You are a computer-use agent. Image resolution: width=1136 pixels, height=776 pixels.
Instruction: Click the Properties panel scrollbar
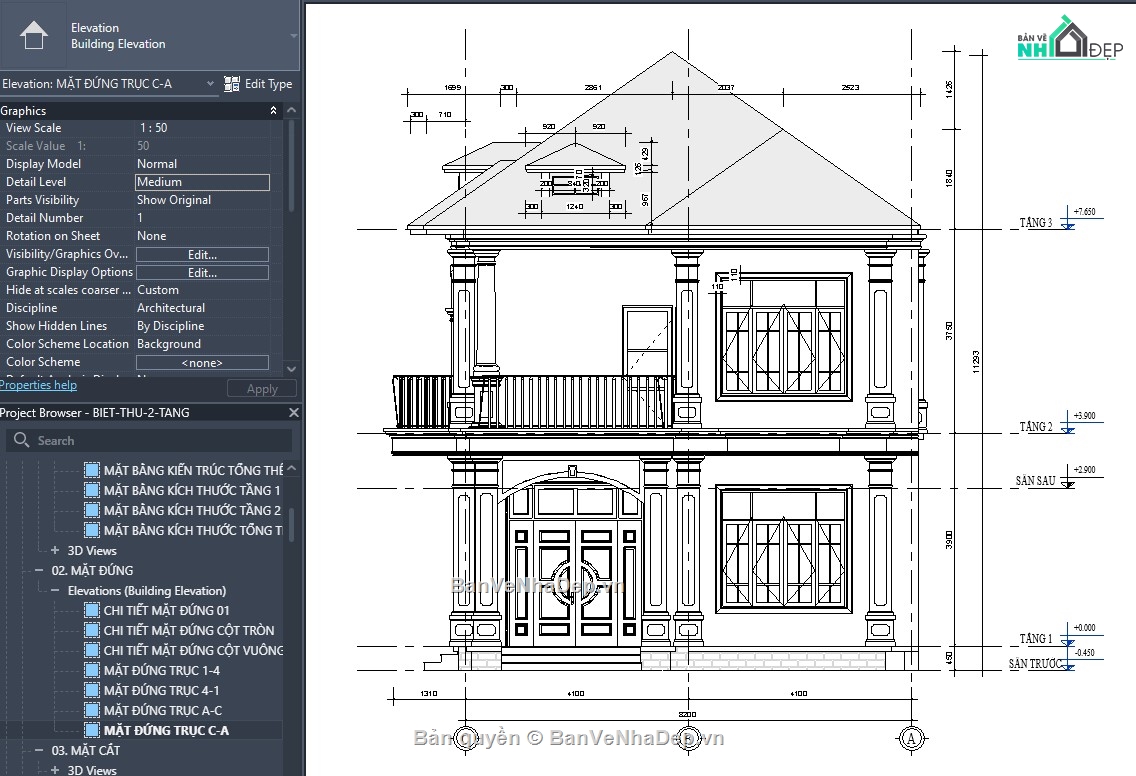pyautogui.click(x=291, y=167)
